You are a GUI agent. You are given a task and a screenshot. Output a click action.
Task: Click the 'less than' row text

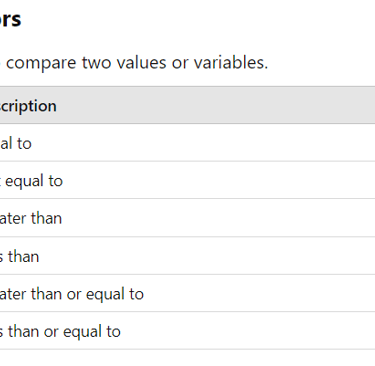click(x=19, y=256)
